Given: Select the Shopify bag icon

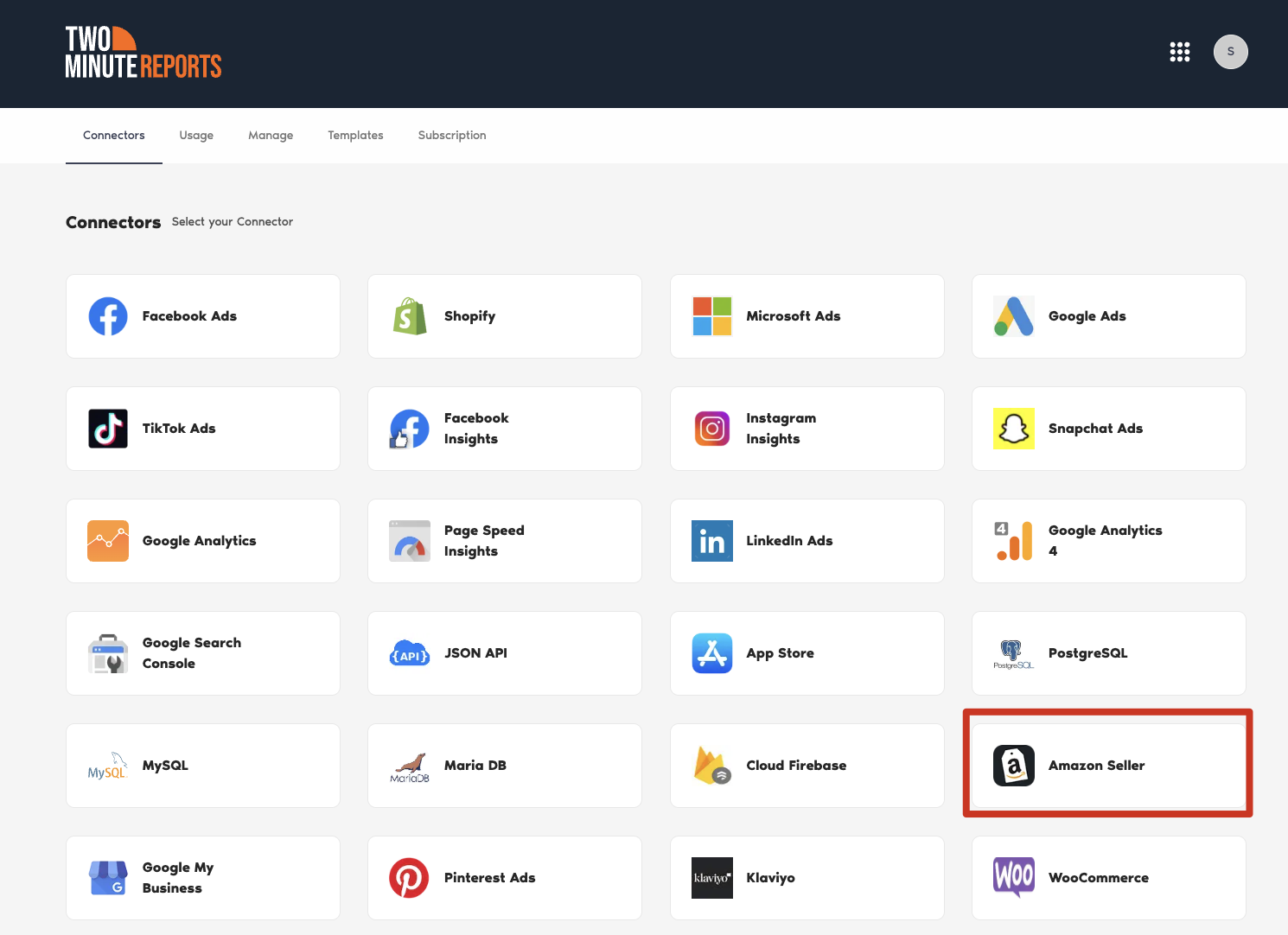Looking at the screenshot, I should click(410, 316).
